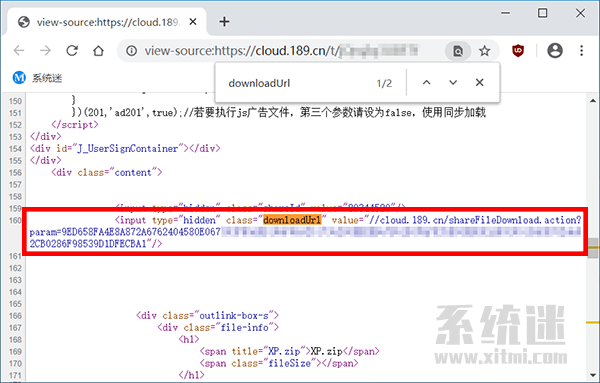
Task: Open Chrome's three-dot menu
Action: 581,51
